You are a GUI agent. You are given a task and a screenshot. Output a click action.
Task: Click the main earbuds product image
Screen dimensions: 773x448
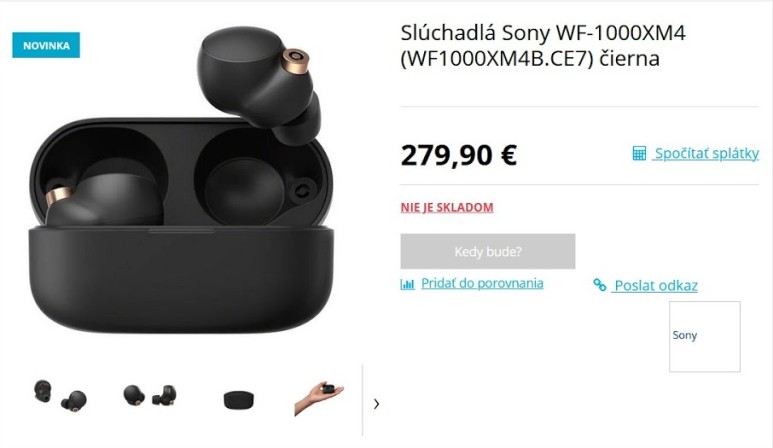tap(181, 180)
